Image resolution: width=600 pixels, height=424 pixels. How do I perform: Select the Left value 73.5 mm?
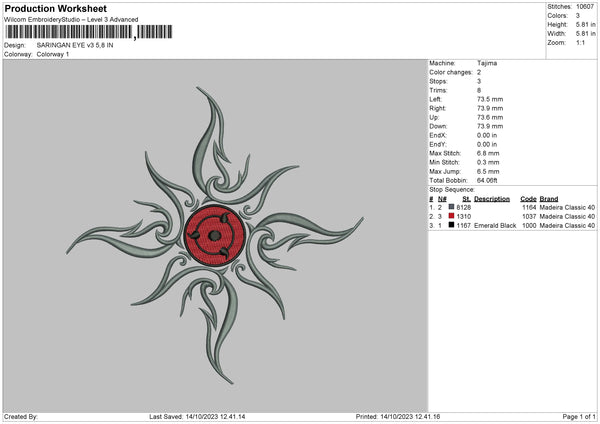tap(490, 99)
